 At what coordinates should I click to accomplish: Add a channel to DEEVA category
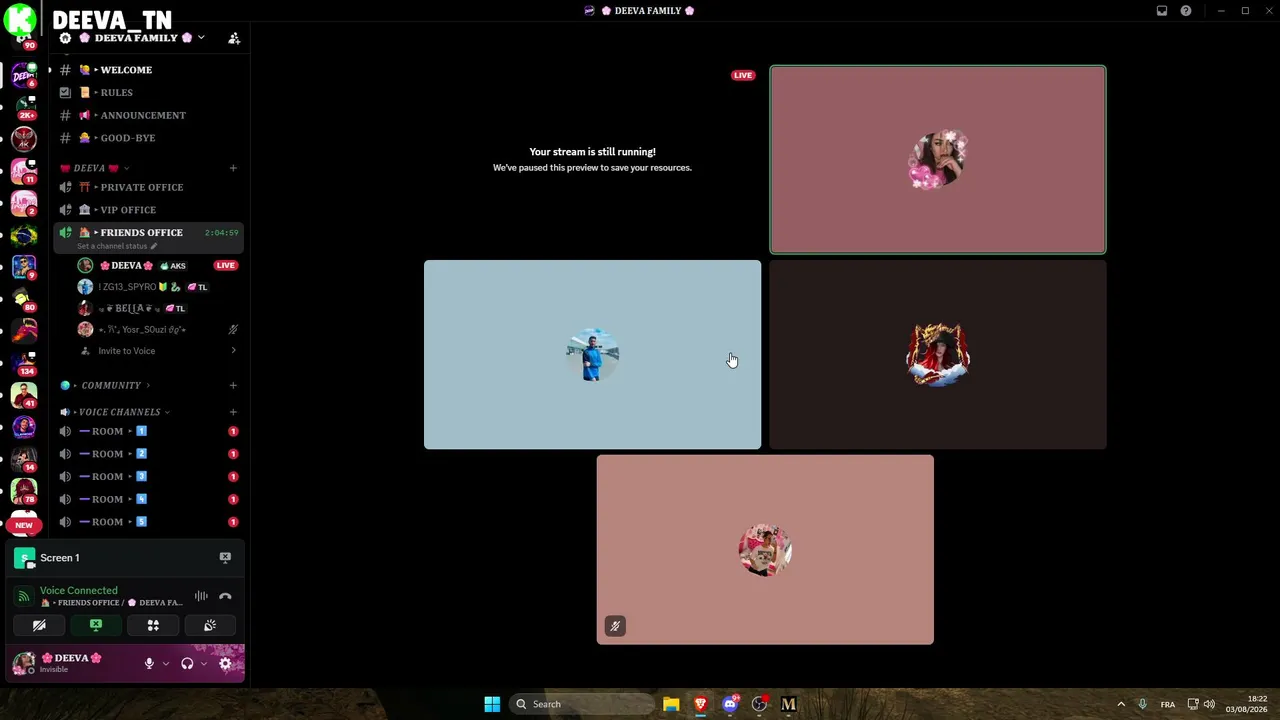click(233, 168)
